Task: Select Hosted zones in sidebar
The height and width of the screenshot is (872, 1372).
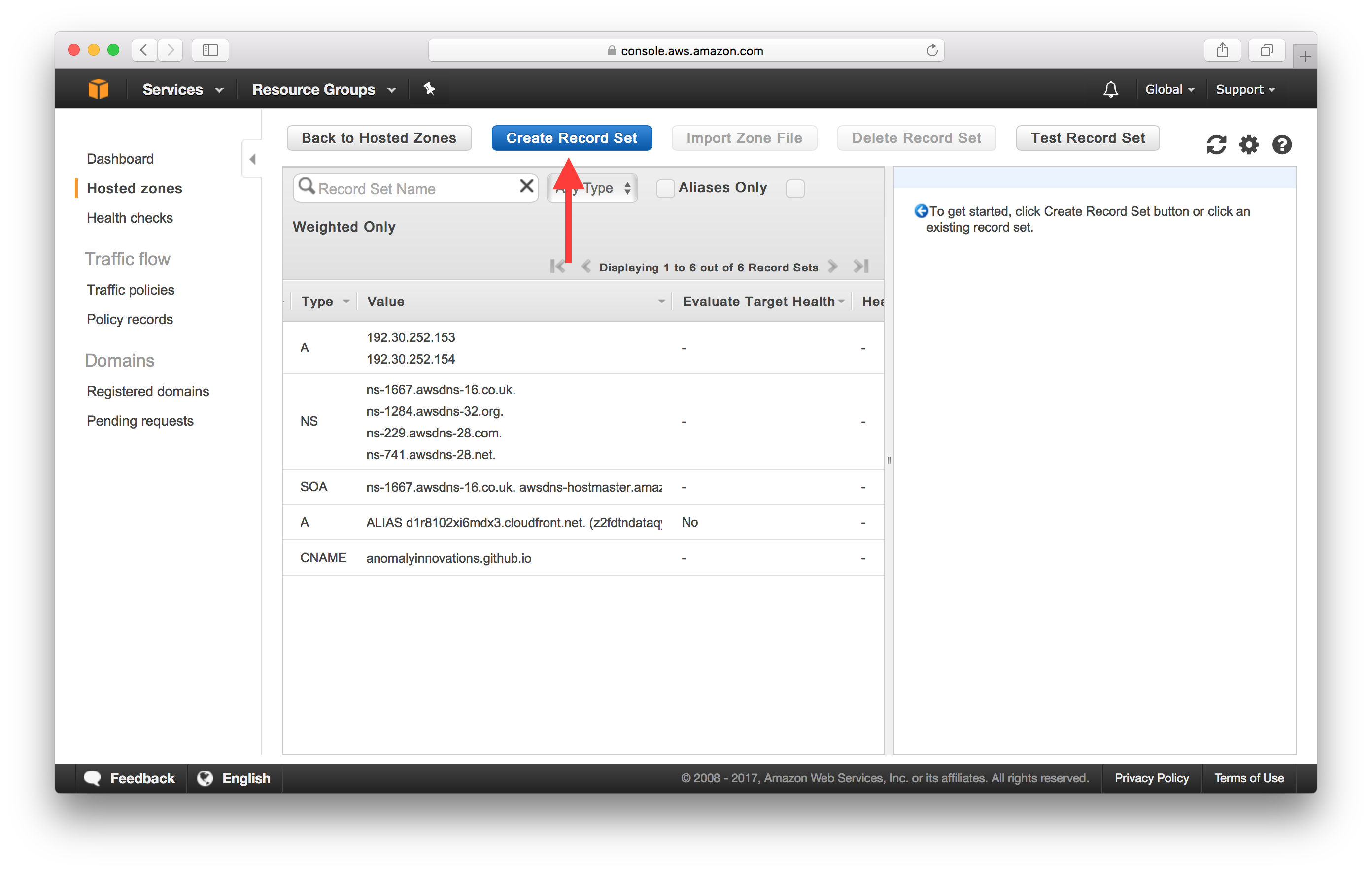Action: (x=135, y=187)
